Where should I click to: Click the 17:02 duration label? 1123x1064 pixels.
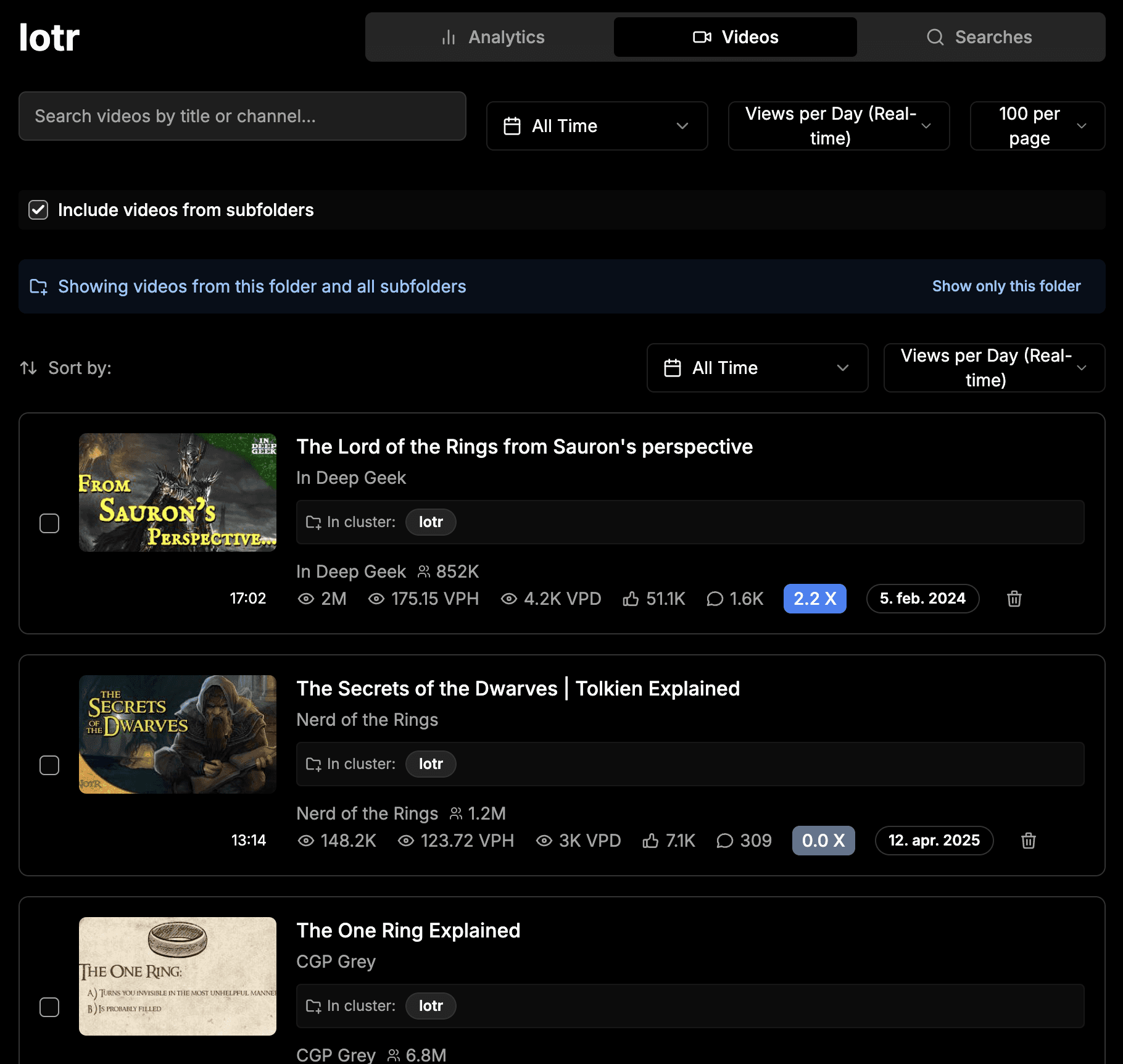click(248, 599)
